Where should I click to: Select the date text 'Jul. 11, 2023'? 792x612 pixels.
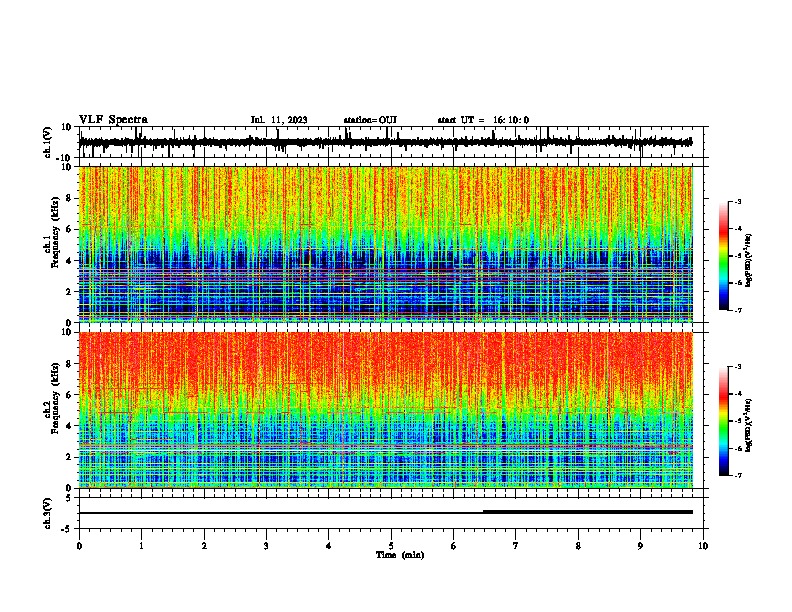click(x=279, y=120)
